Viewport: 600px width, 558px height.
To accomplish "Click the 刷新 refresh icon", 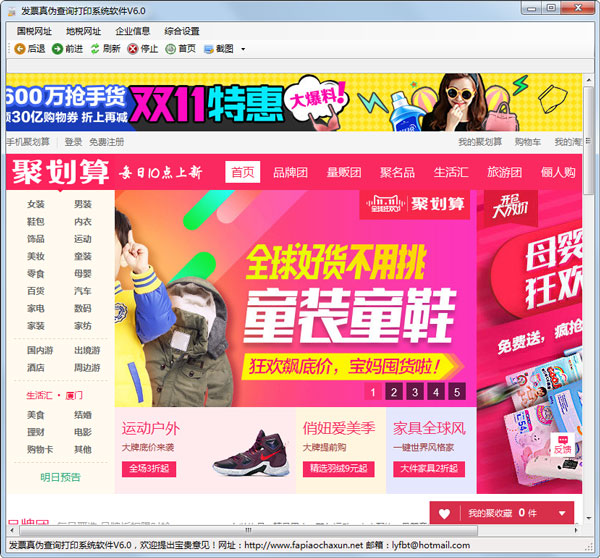I will [x=95, y=49].
